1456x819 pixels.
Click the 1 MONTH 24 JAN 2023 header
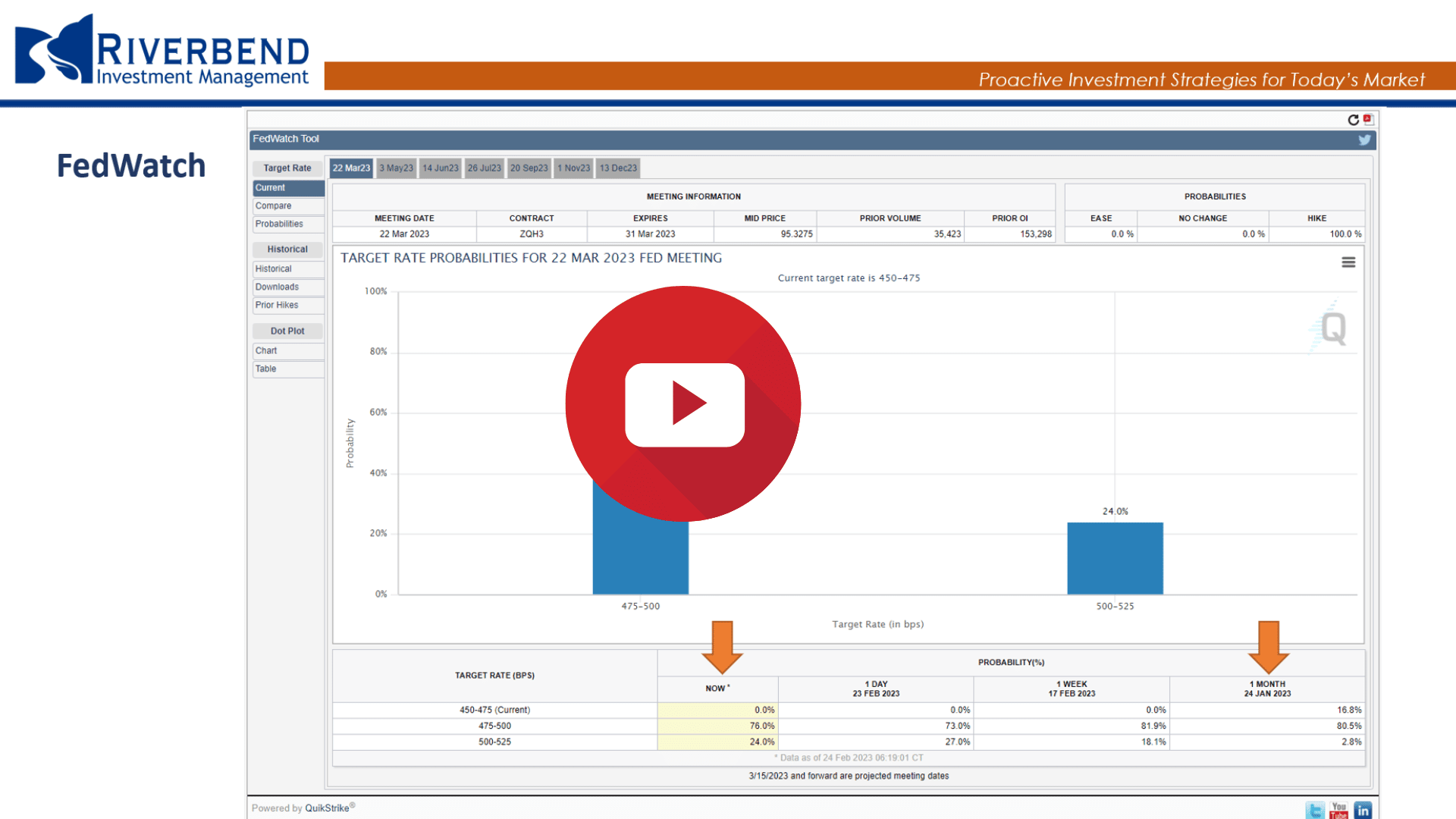tap(1267, 689)
